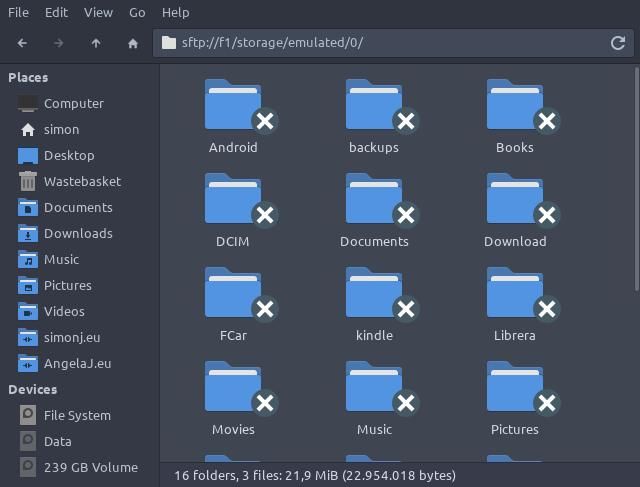
Task: Click the vertical scrollbar of the folder view
Action: [x=636, y=180]
